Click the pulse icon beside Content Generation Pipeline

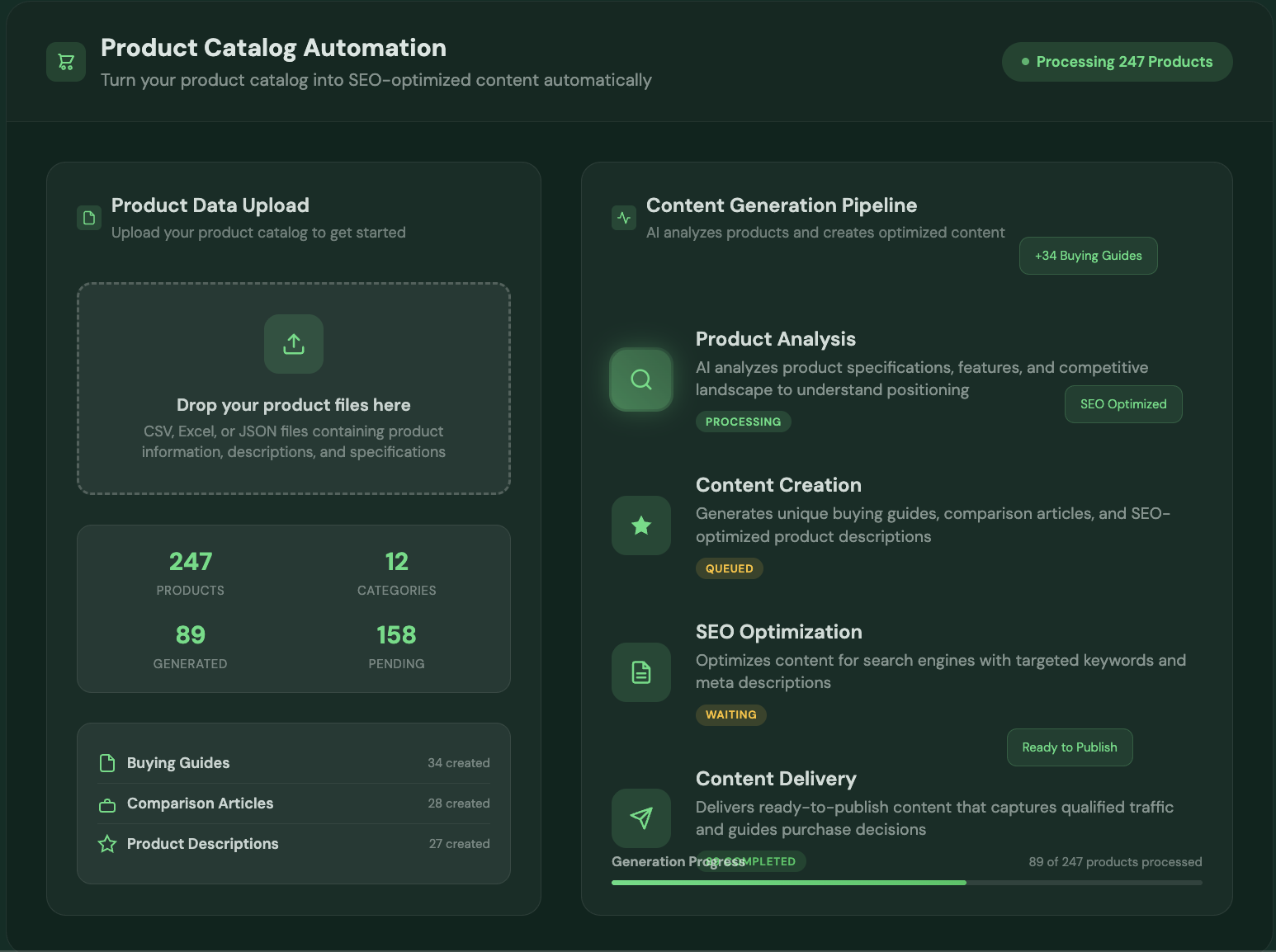tap(624, 218)
